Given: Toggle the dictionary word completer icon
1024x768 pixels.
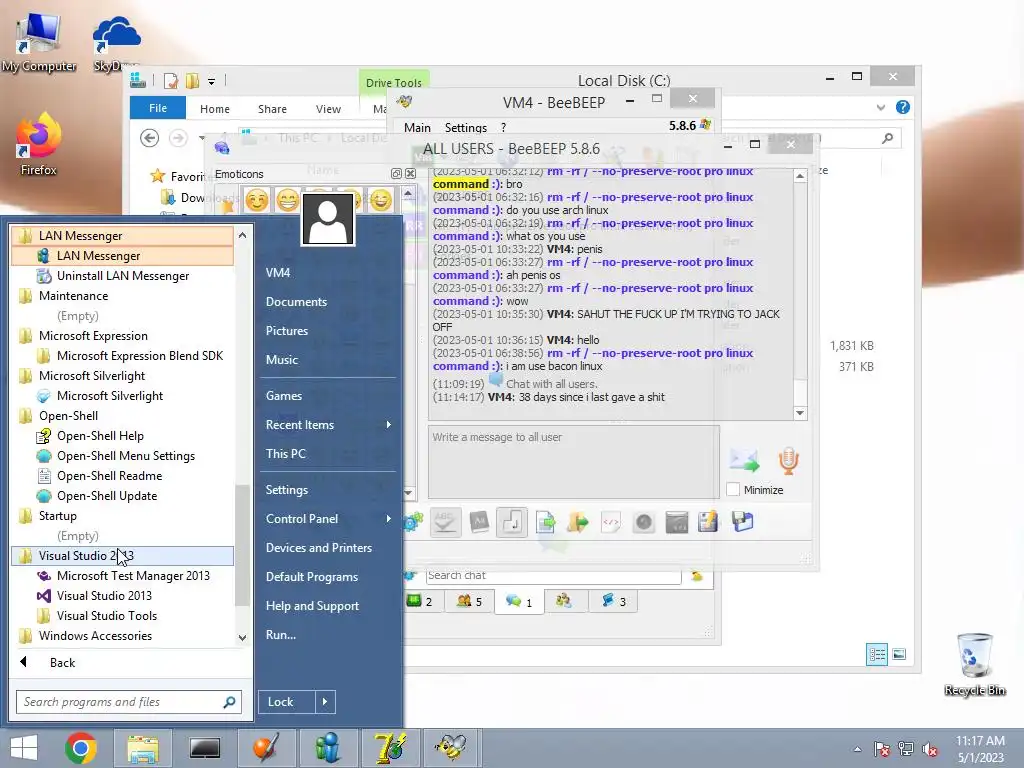Looking at the screenshot, I should point(479,522).
